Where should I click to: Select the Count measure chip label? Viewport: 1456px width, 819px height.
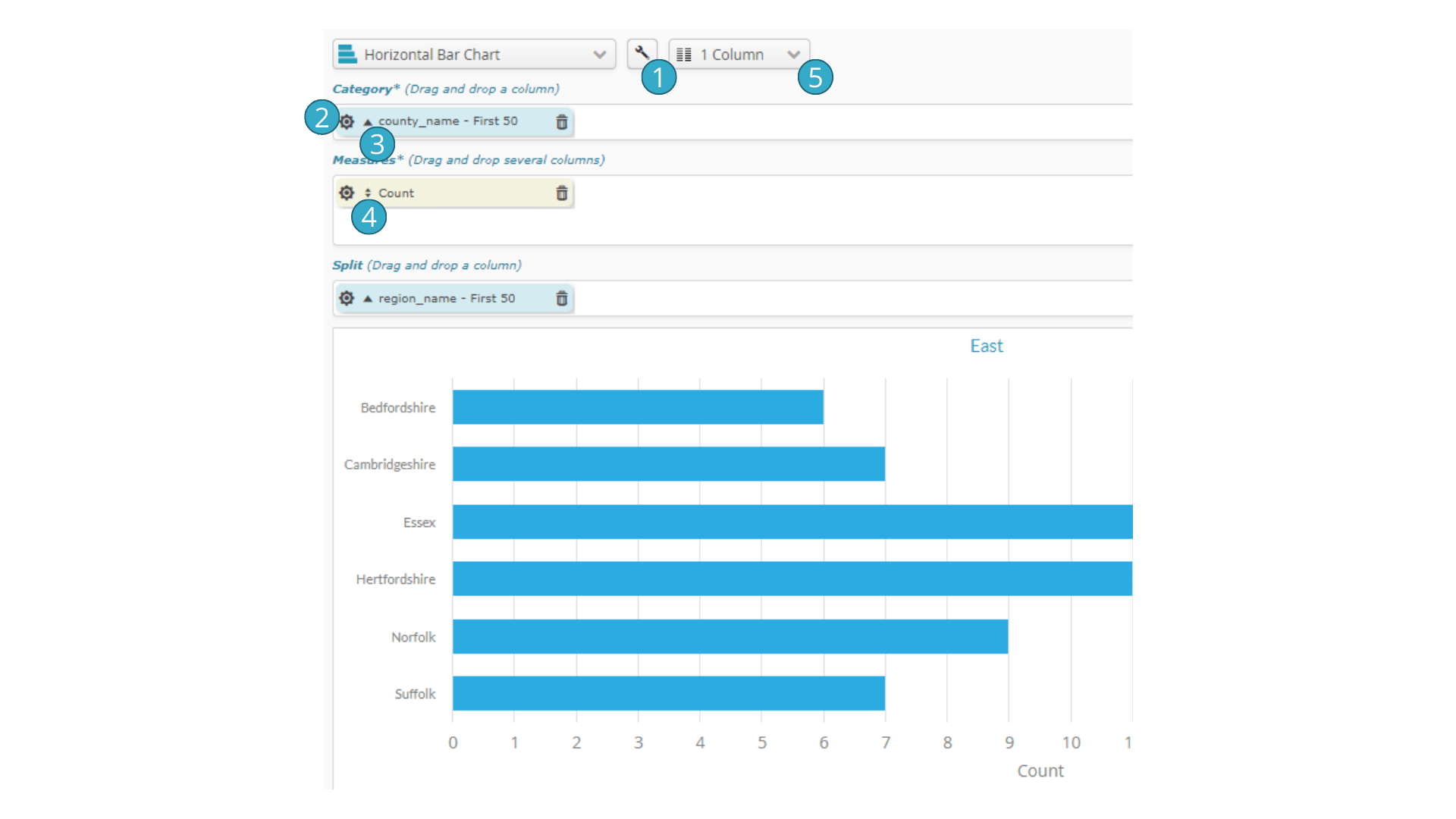coord(396,193)
